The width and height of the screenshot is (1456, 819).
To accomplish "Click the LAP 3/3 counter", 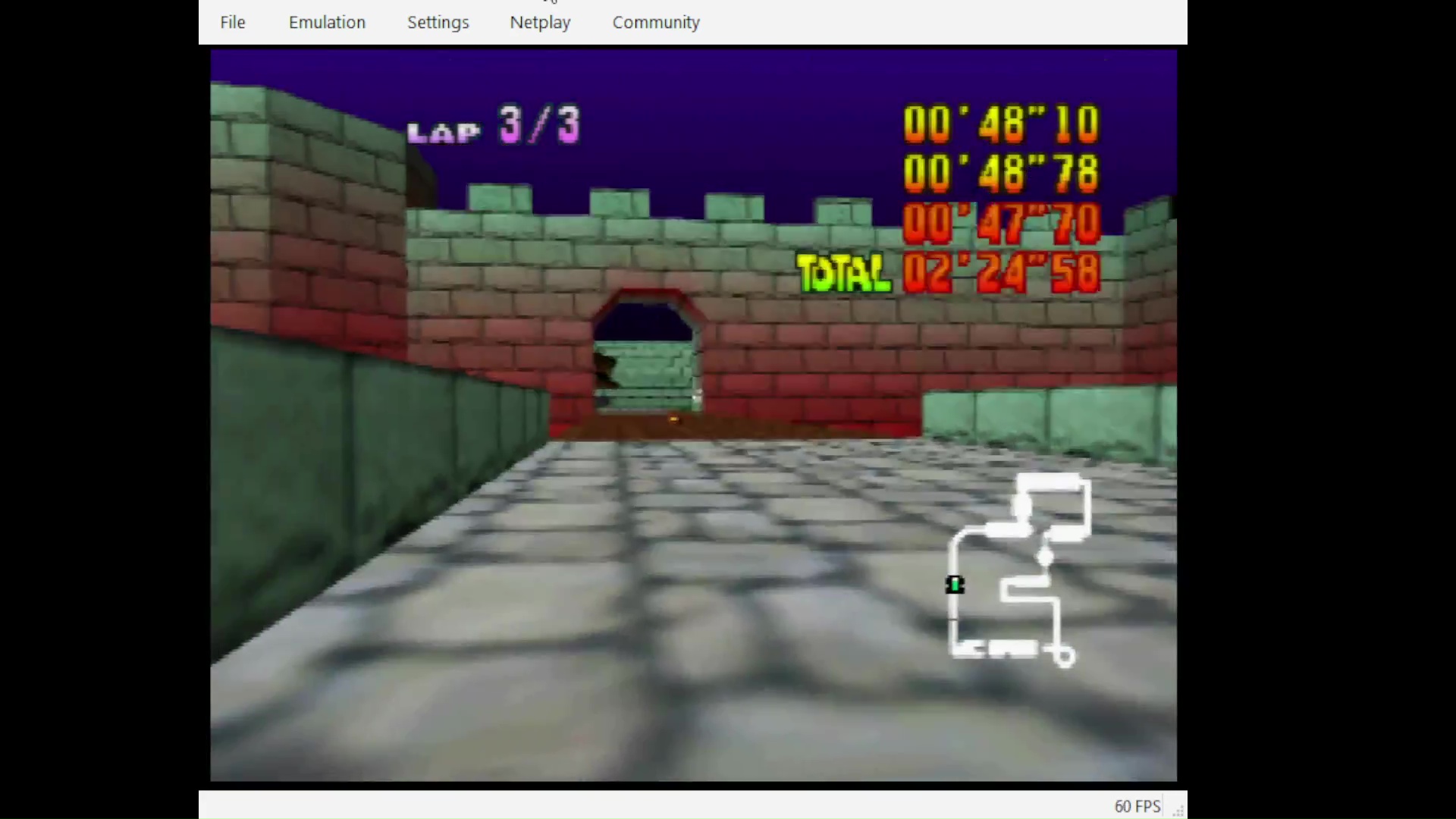I will click(494, 126).
